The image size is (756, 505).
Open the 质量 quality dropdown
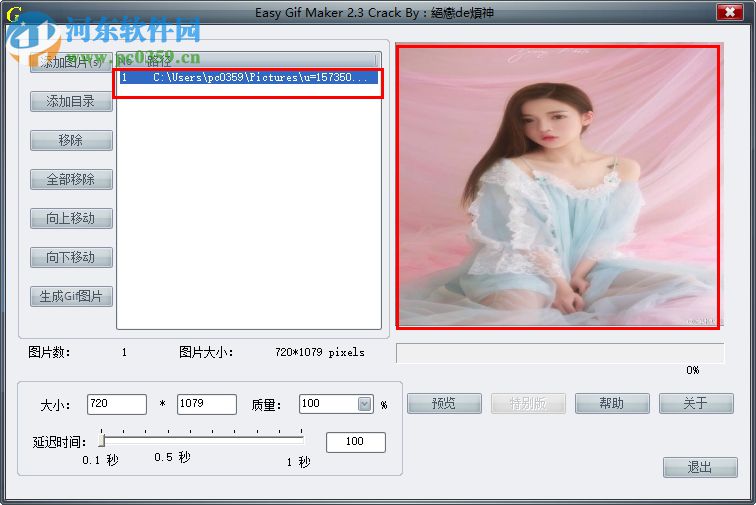pos(365,404)
